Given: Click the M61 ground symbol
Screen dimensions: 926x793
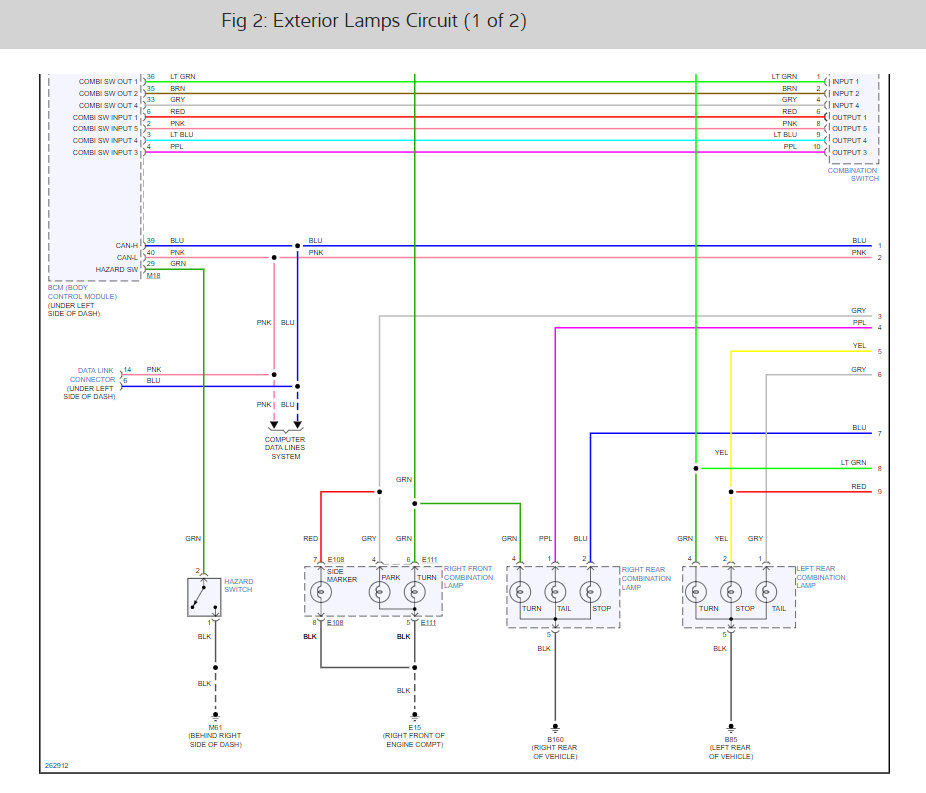Looking at the screenshot, I should click(x=216, y=716).
